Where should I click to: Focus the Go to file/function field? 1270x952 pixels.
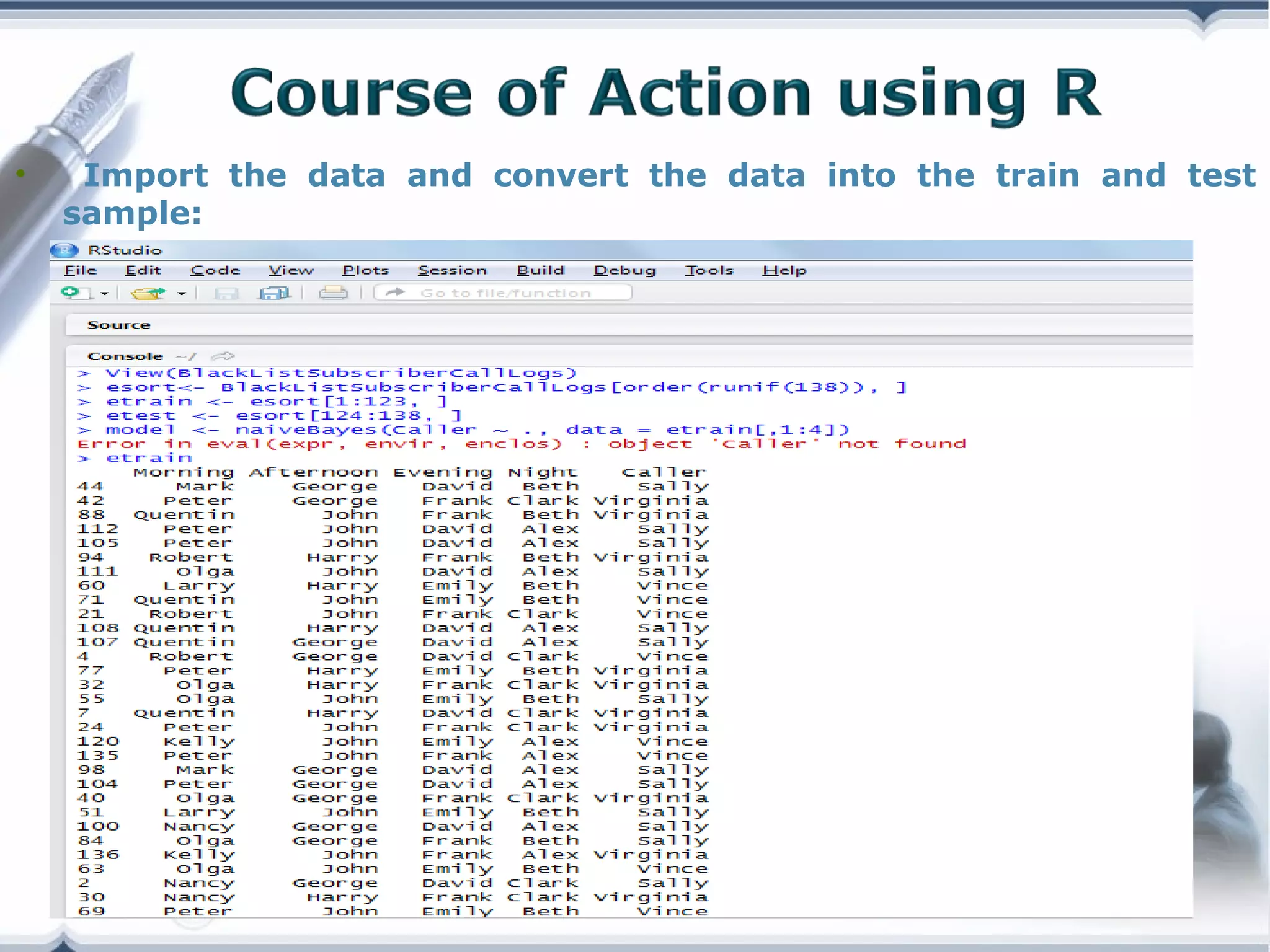(x=503, y=293)
